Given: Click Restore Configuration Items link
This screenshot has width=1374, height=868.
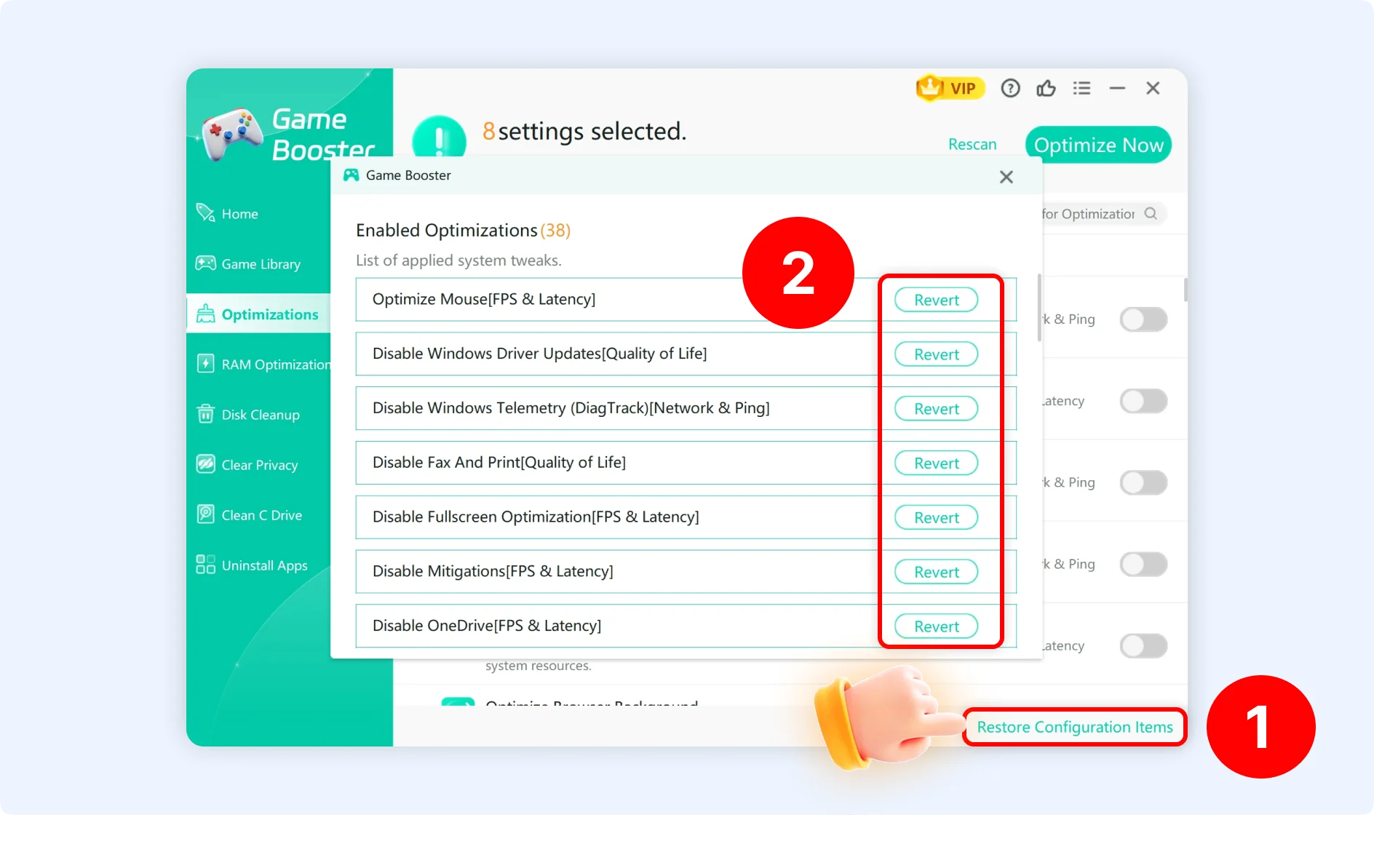Looking at the screenshot, I should pyautogui.click(x=1075, y=727).
